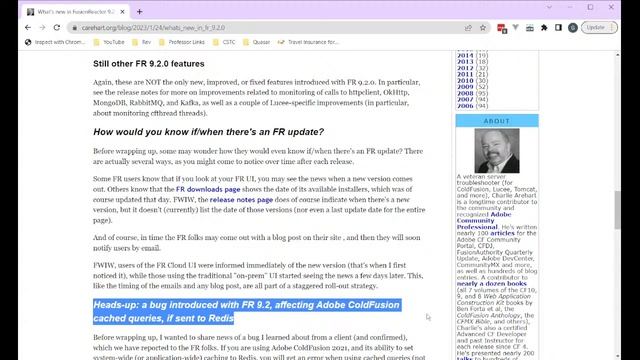Toggle the browser side panel
The height and width of the screenshot is (360, 640).
click(558, 27)
